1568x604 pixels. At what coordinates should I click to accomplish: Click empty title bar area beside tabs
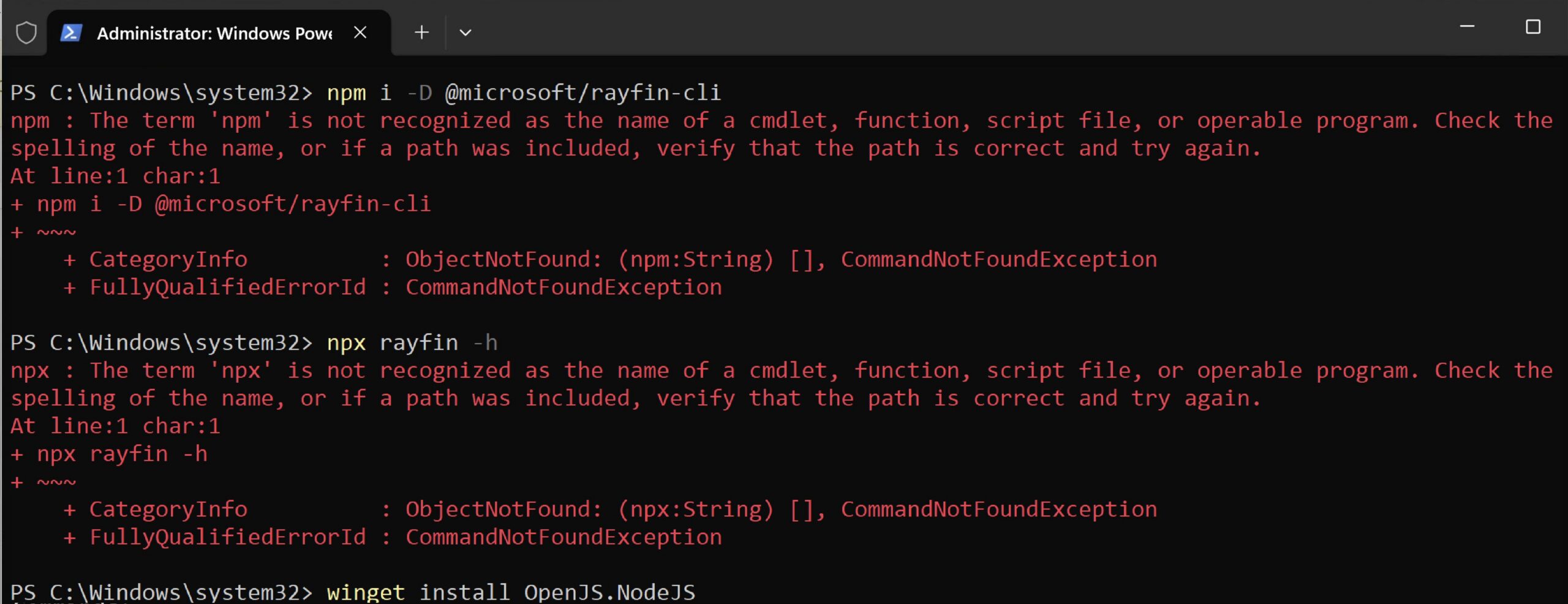[919, 28]
